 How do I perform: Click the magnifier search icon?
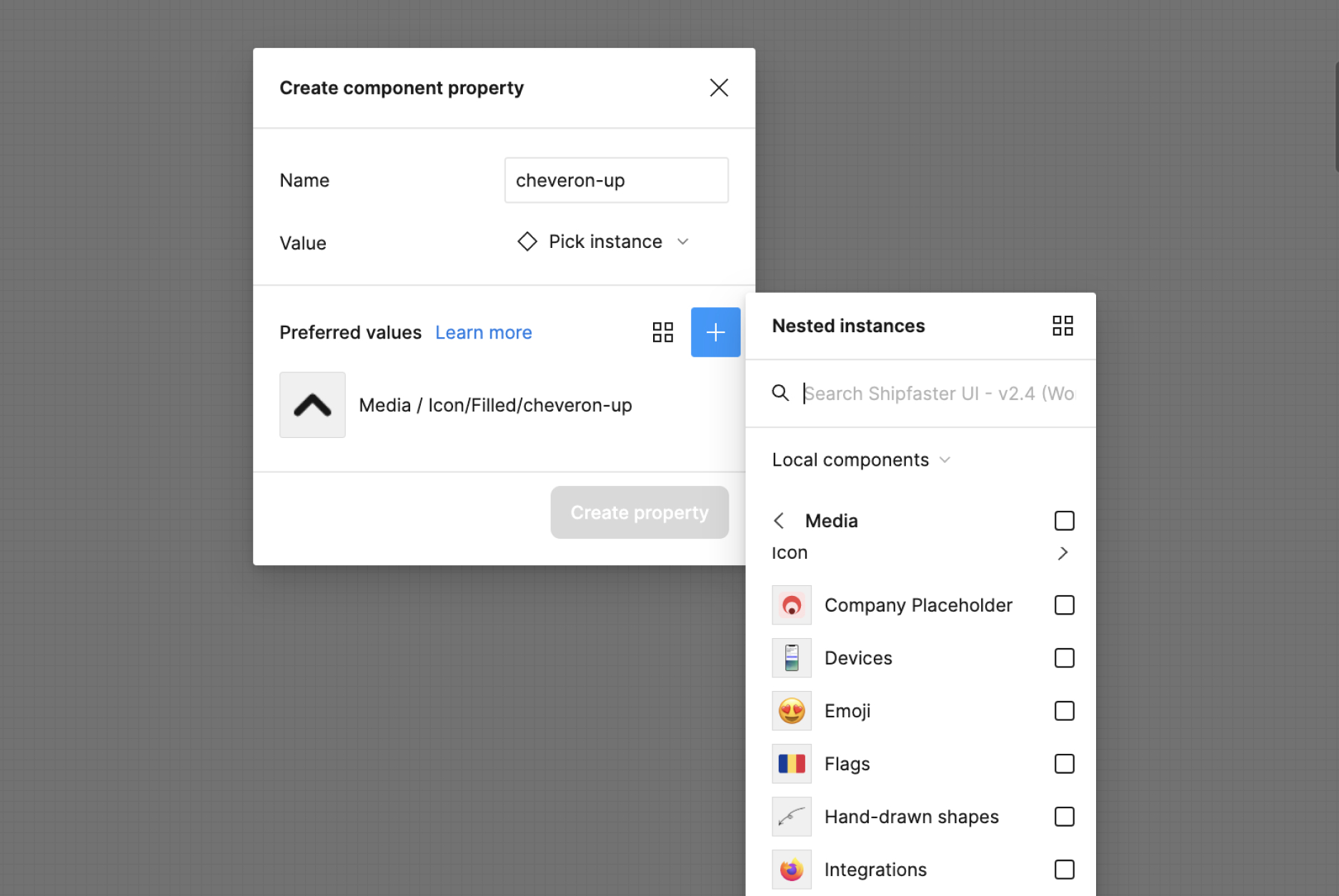[780, 393]
